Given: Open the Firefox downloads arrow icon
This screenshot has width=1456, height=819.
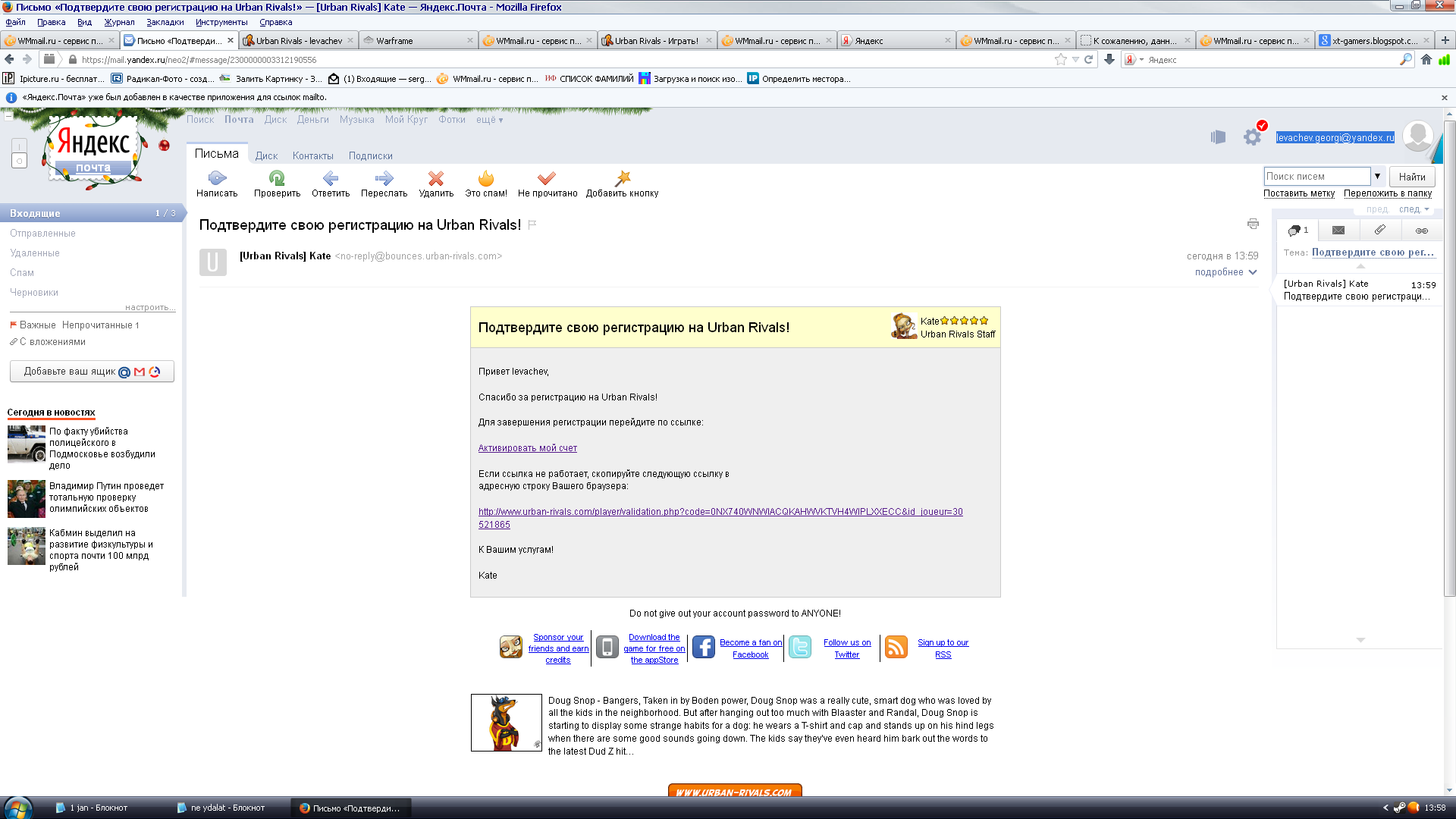Looking at the screenshot, I should (1109, 60).
